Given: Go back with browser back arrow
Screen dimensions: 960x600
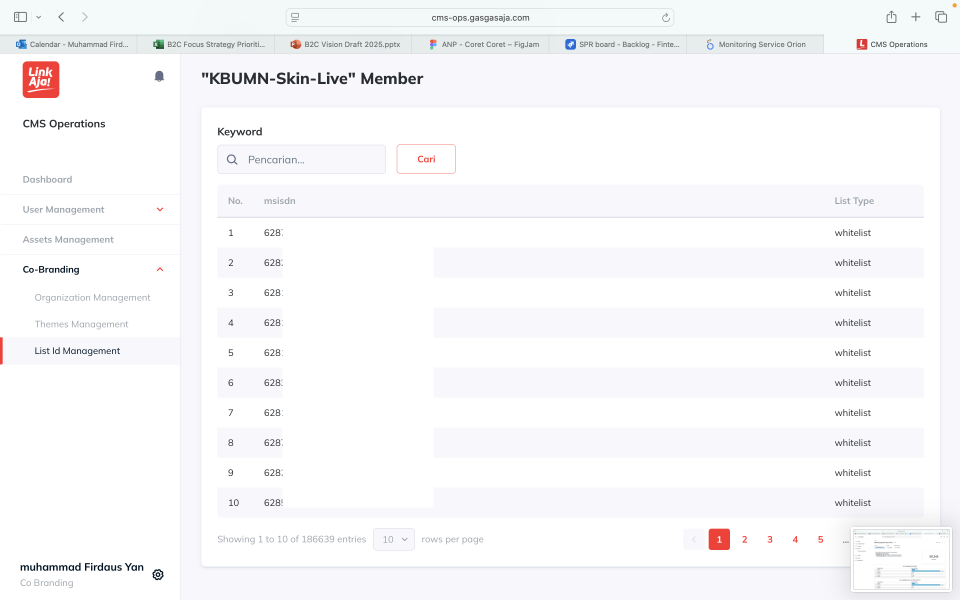Looking at the screenshot, I should tap(61, 17).
